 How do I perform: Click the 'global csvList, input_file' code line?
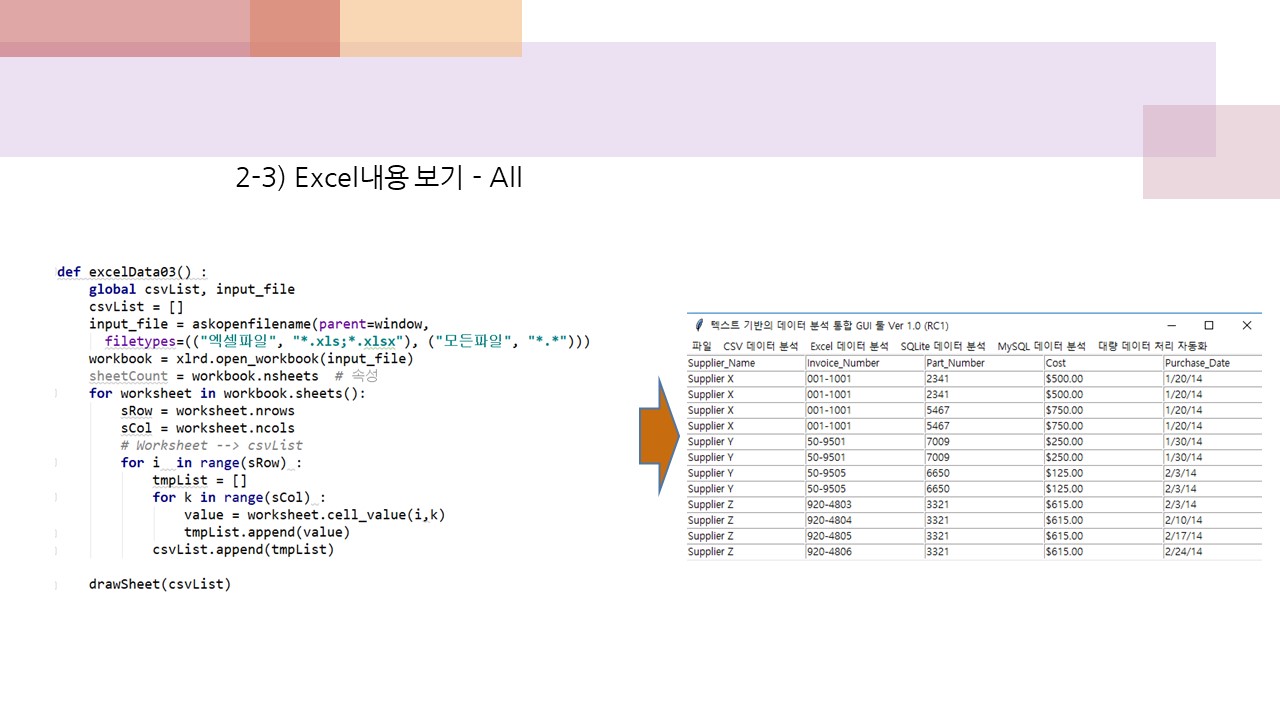(192, 289)
